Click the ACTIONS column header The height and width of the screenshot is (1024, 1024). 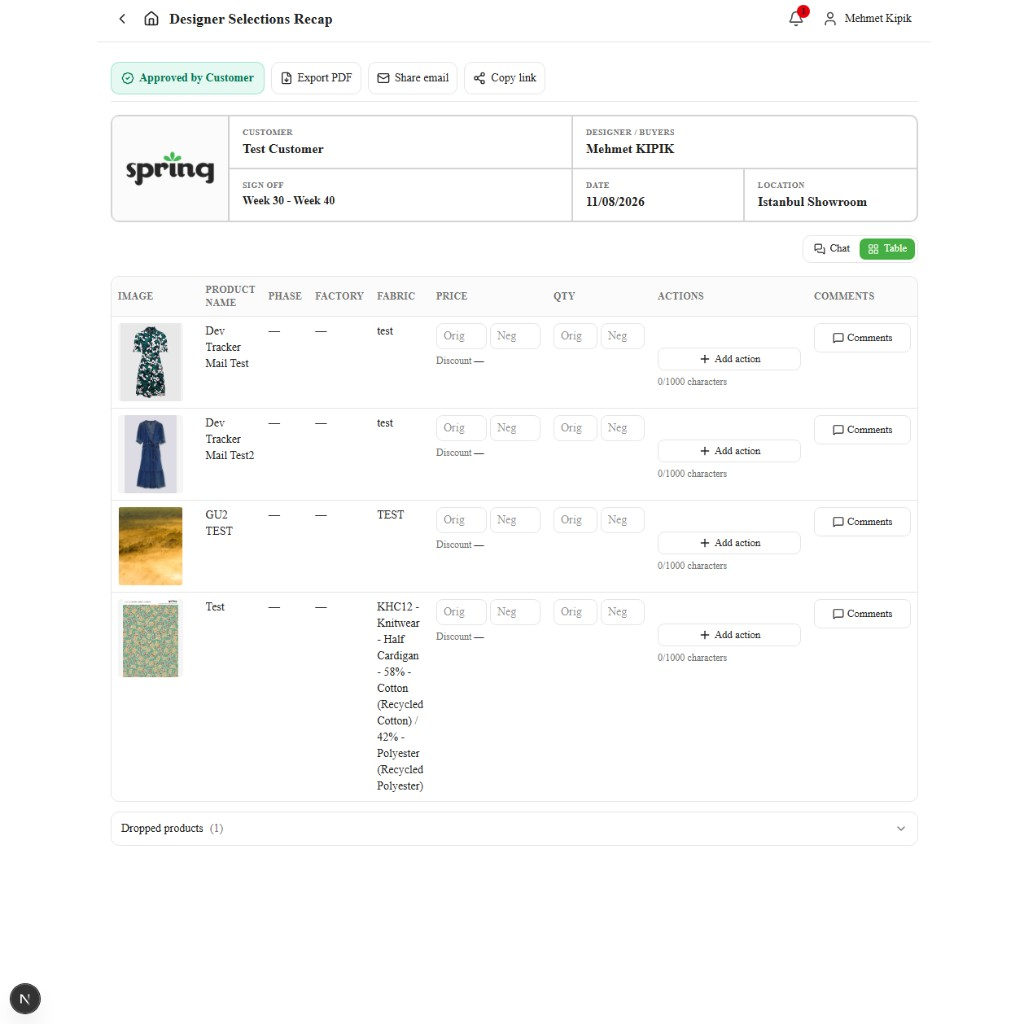pos(680,296)
